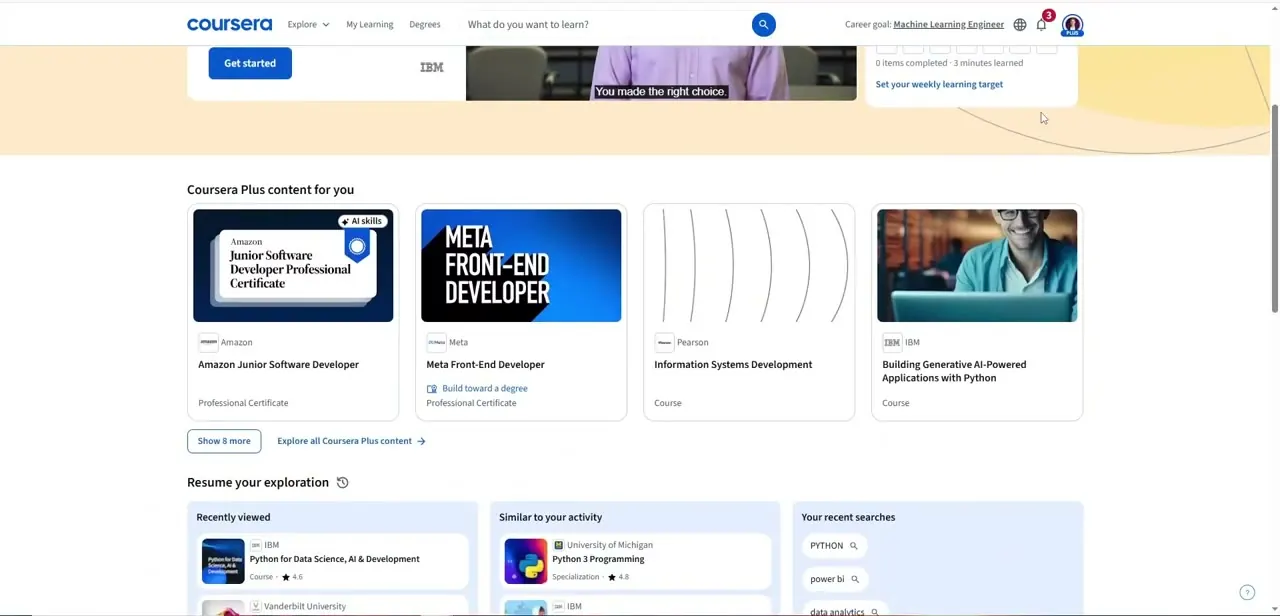The height and width of the screenshot is (616, 1280).
Task: Click the search icon in the power bi chip
Action: [855, 579]
